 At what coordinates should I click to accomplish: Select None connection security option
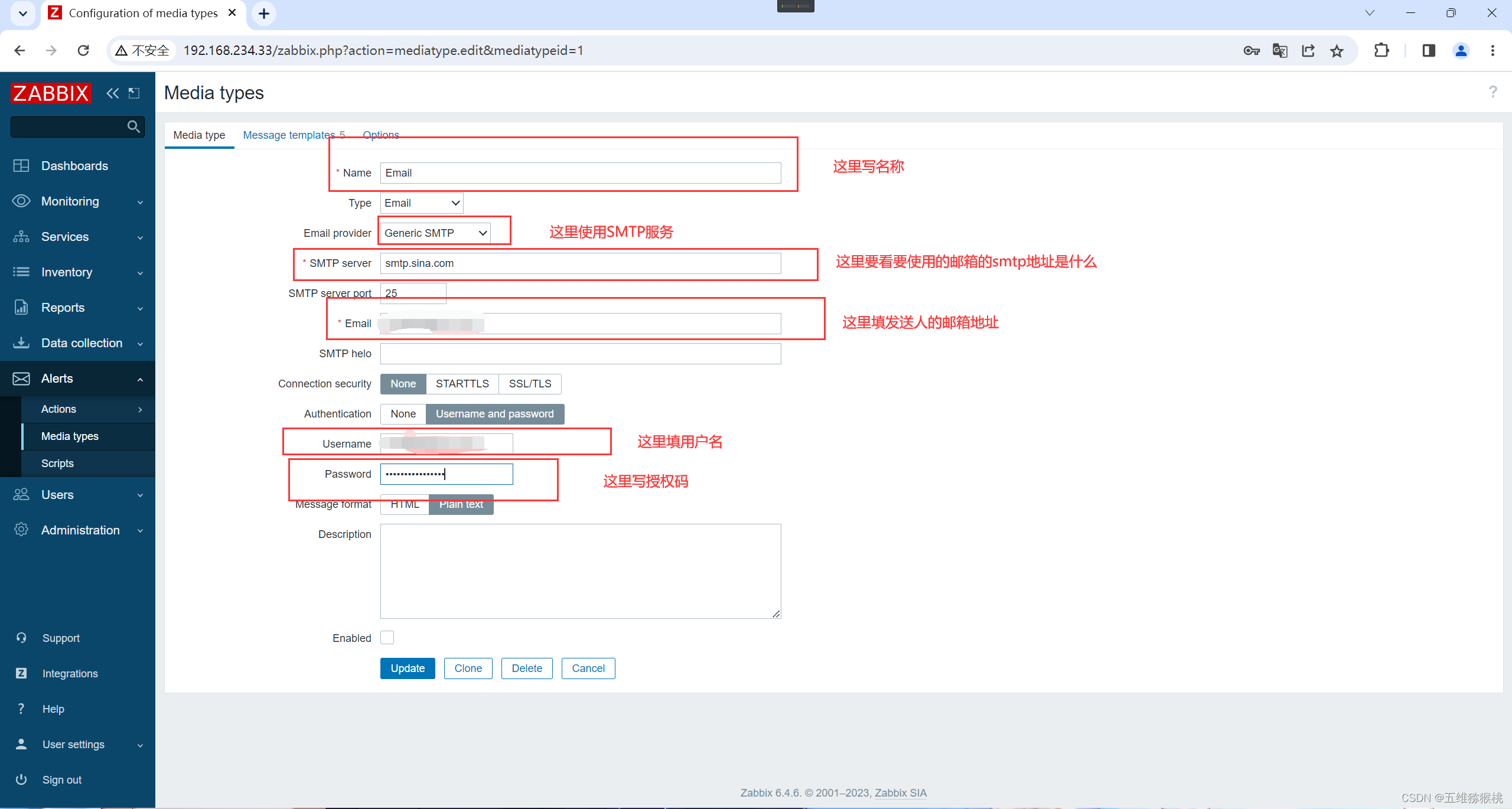(x=403, y=383)
